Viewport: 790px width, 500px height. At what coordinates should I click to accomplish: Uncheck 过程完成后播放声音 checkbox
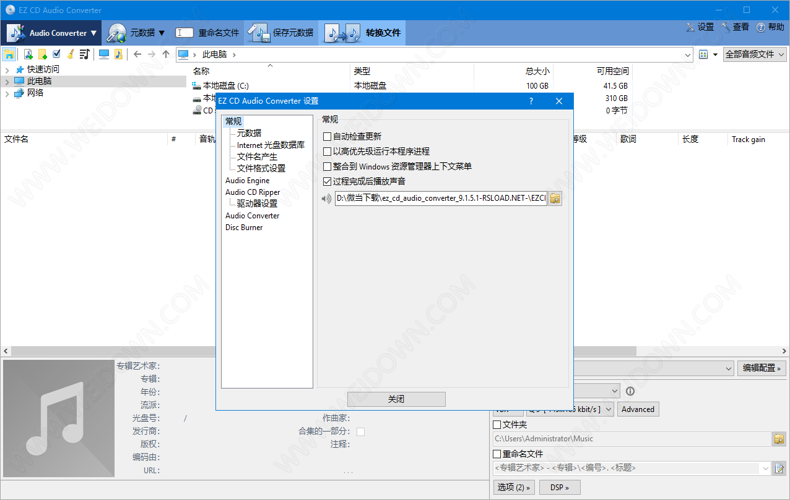[327, 181]
